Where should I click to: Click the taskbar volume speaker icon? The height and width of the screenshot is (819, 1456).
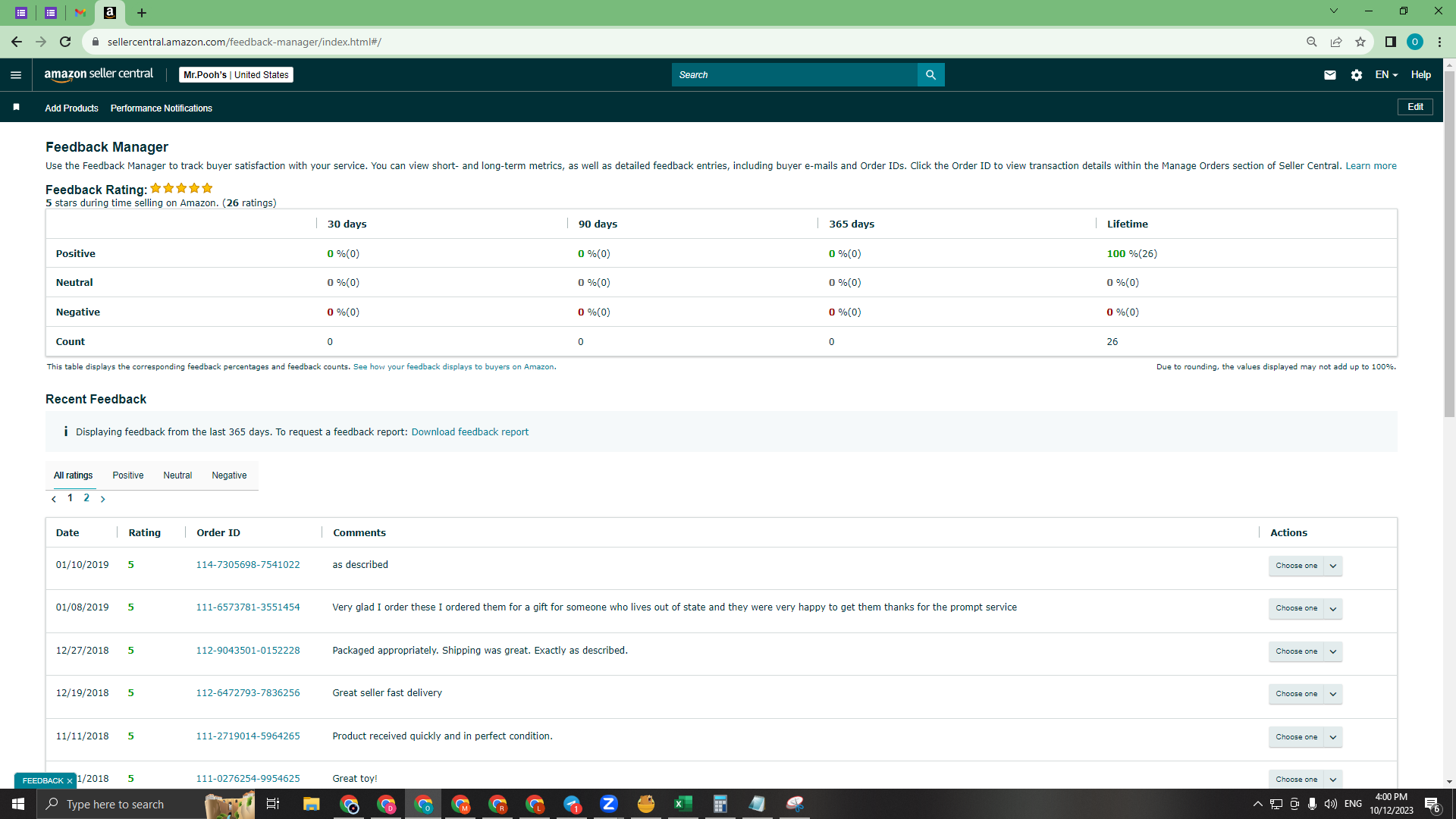(x=1331, y=804)
